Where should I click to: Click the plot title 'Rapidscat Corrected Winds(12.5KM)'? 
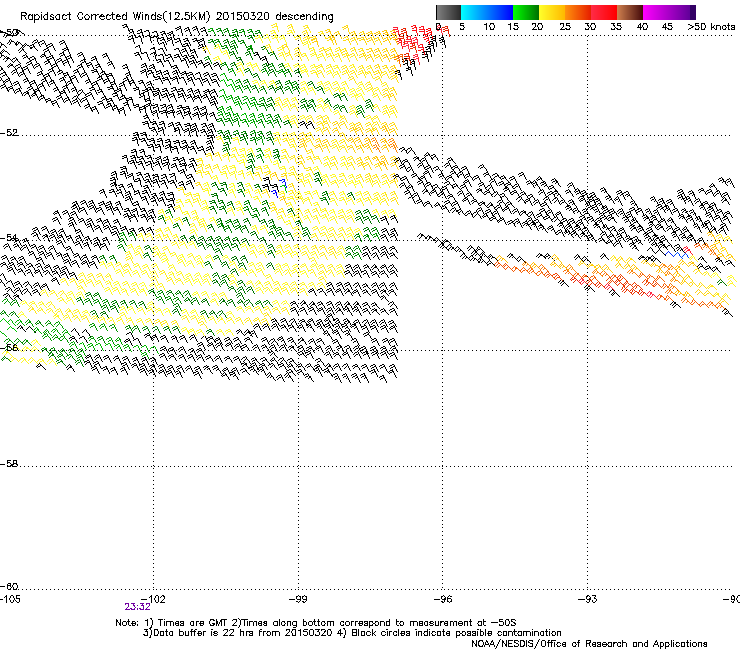(x=115, y=17)
